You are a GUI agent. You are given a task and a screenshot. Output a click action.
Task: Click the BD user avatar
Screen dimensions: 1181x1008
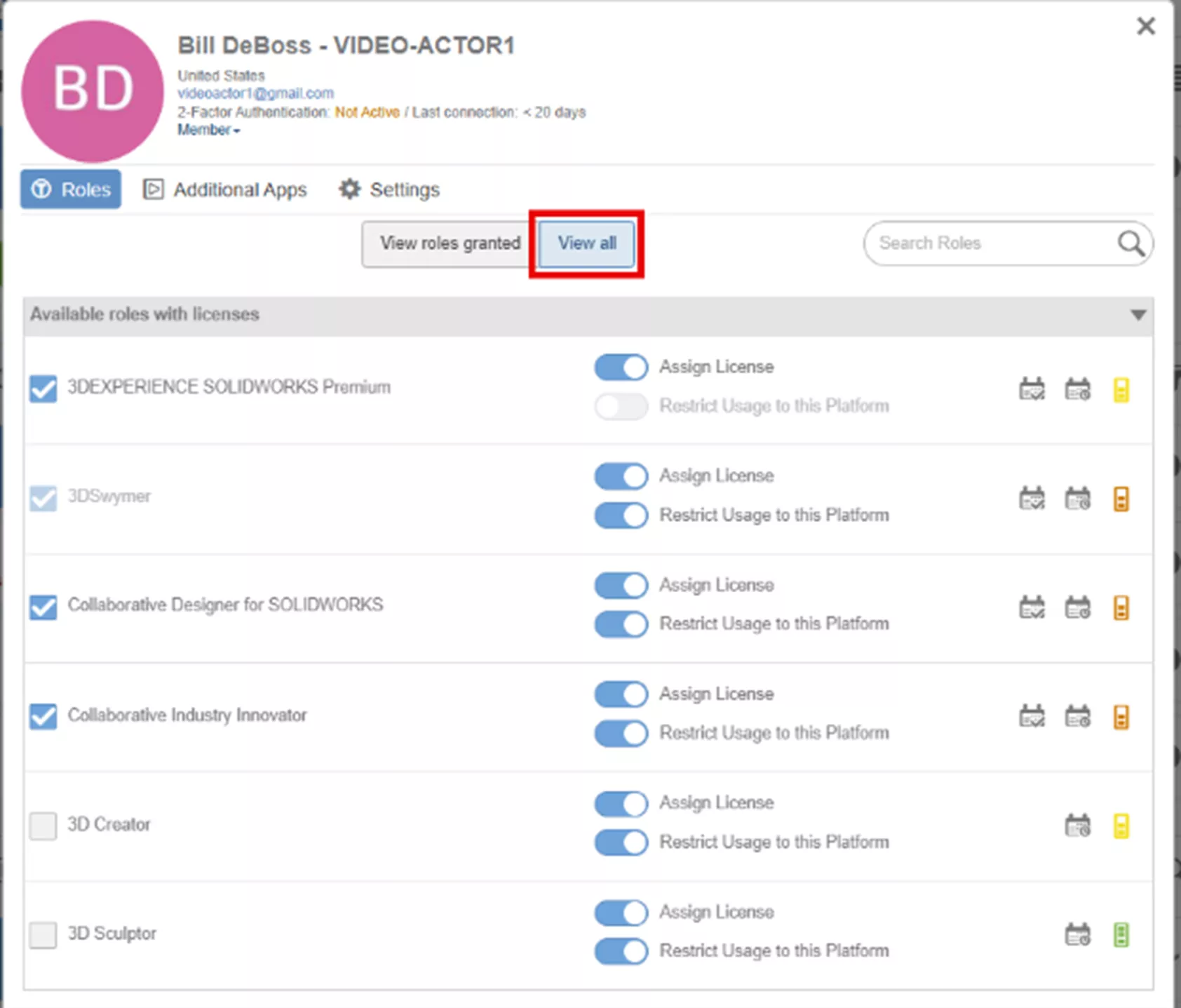point(93,91)
